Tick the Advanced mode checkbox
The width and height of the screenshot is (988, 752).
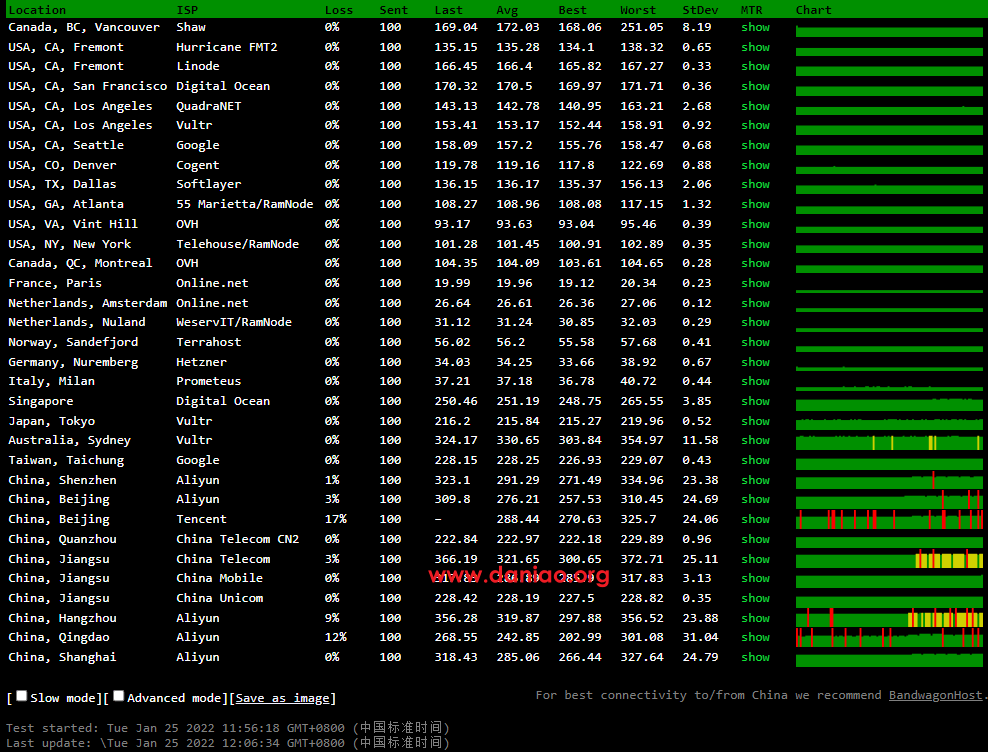[118, 696]
